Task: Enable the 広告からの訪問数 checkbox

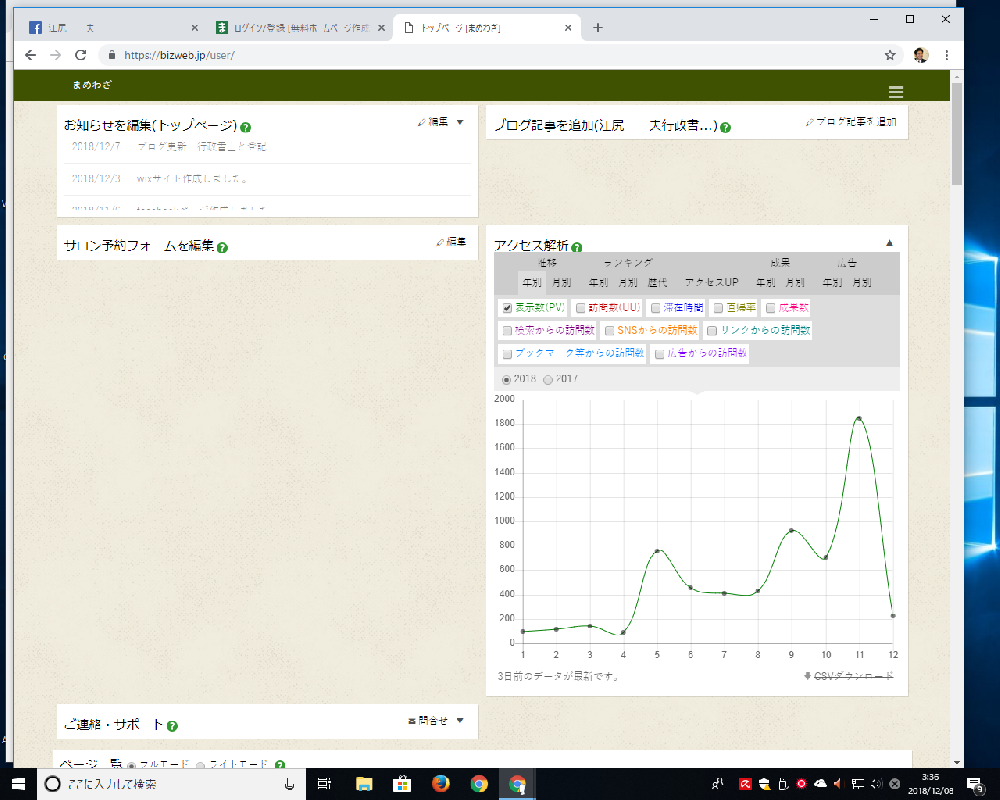Action: pos(659,353)
